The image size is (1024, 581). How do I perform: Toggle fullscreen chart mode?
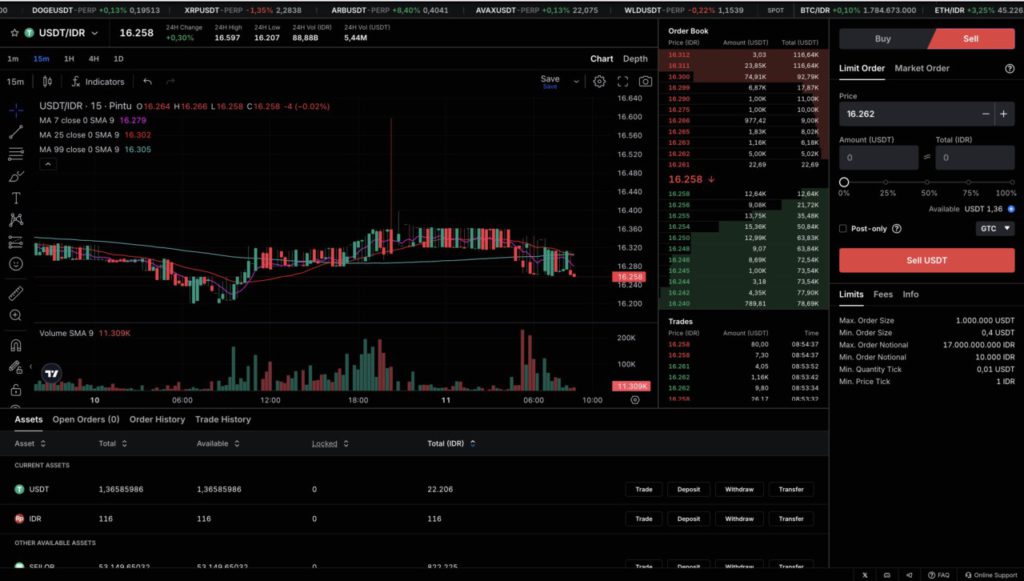point(622,82)
